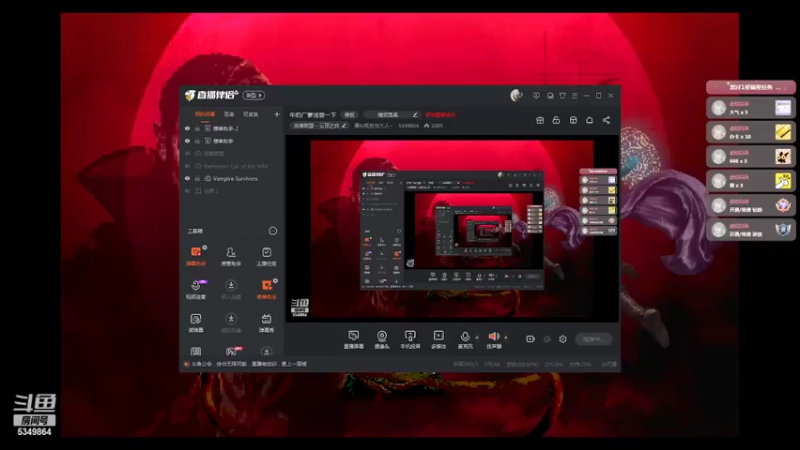This screenshot has width=800, height=450.
Task: Select the 榜单助手-2 source row
Action: (232, 129)
